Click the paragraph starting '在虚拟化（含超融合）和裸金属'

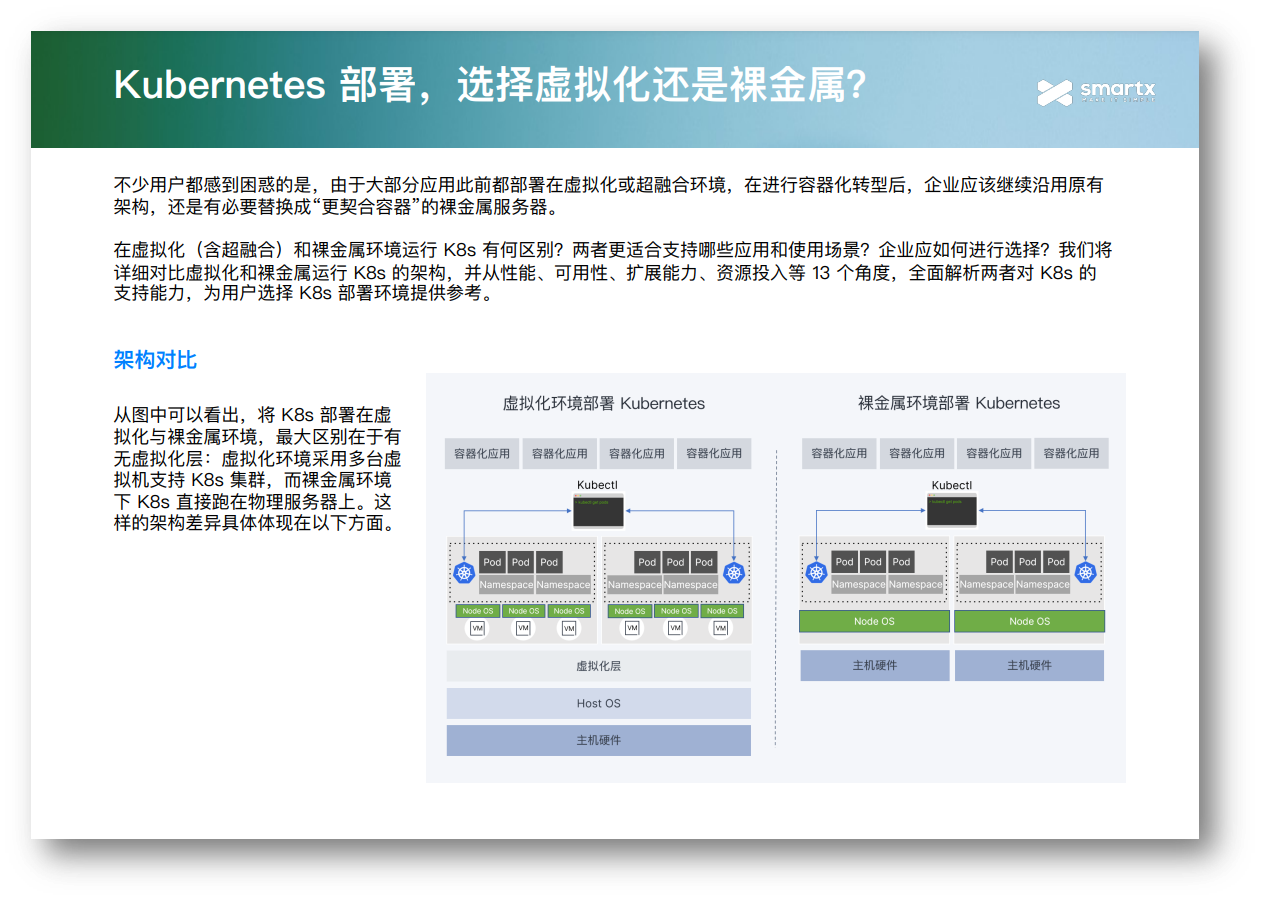tap(612, 272)
